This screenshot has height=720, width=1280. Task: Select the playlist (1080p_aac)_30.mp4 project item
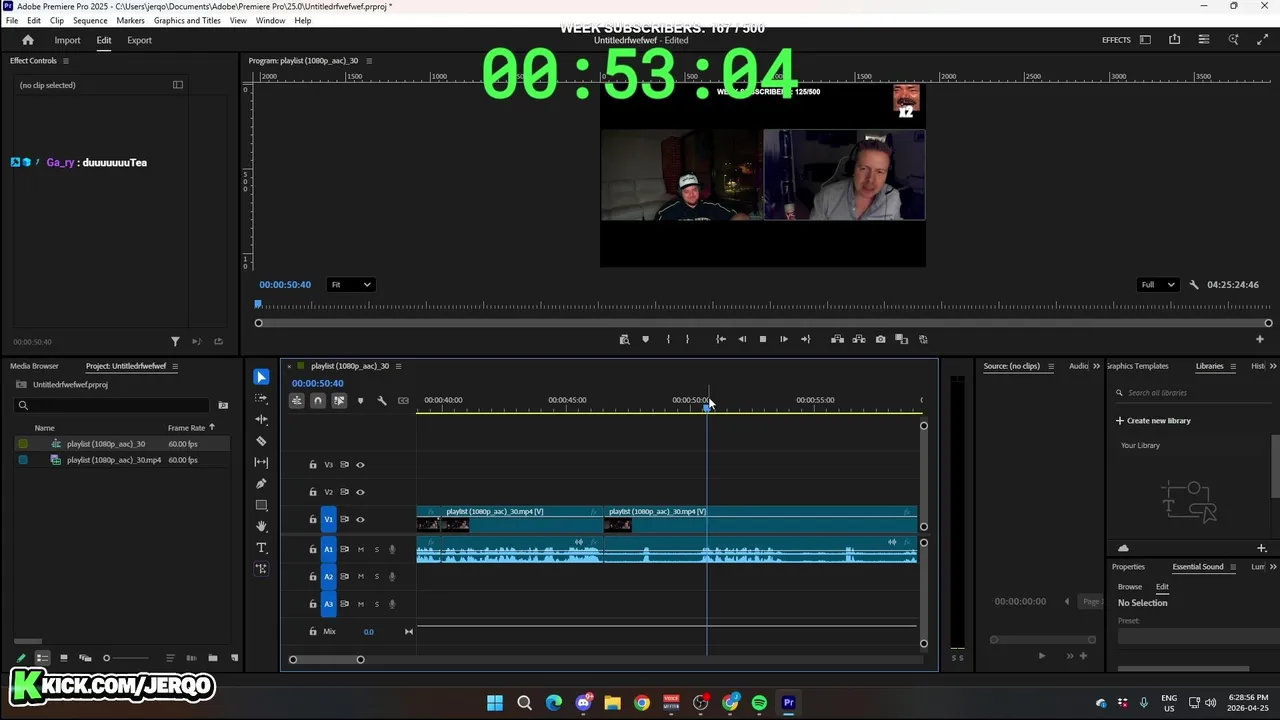click(114, 460)
